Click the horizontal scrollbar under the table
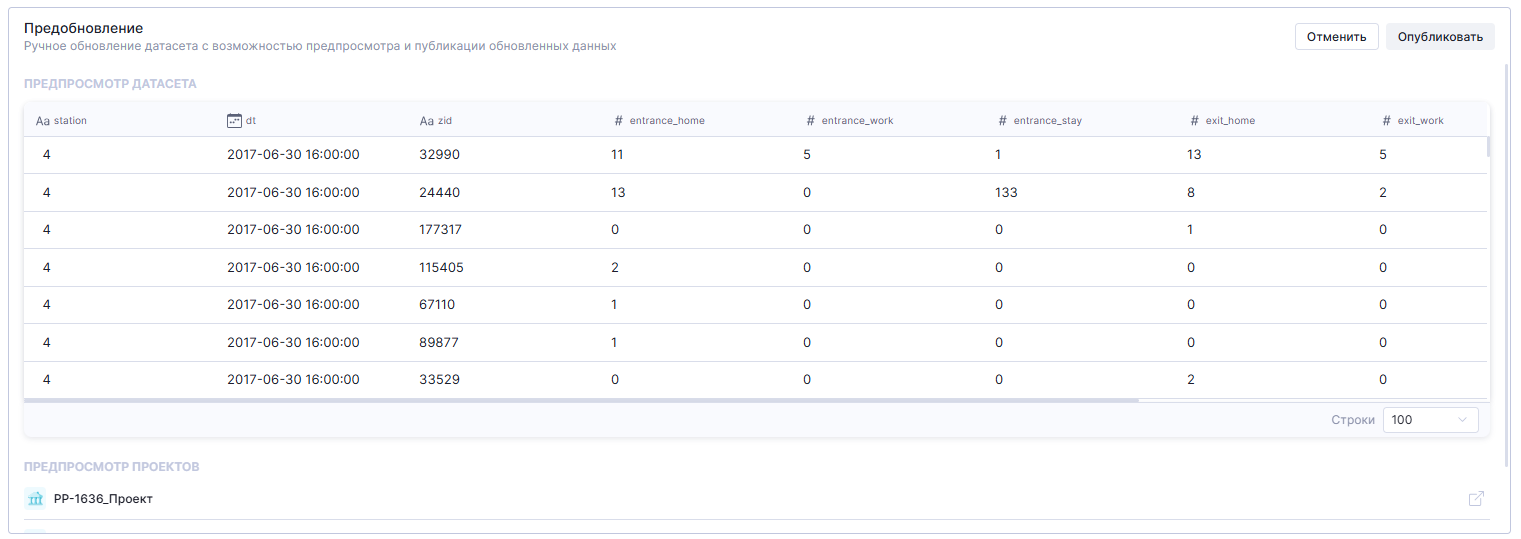This screenshot has height=539, width=1521. coord(580,400)
